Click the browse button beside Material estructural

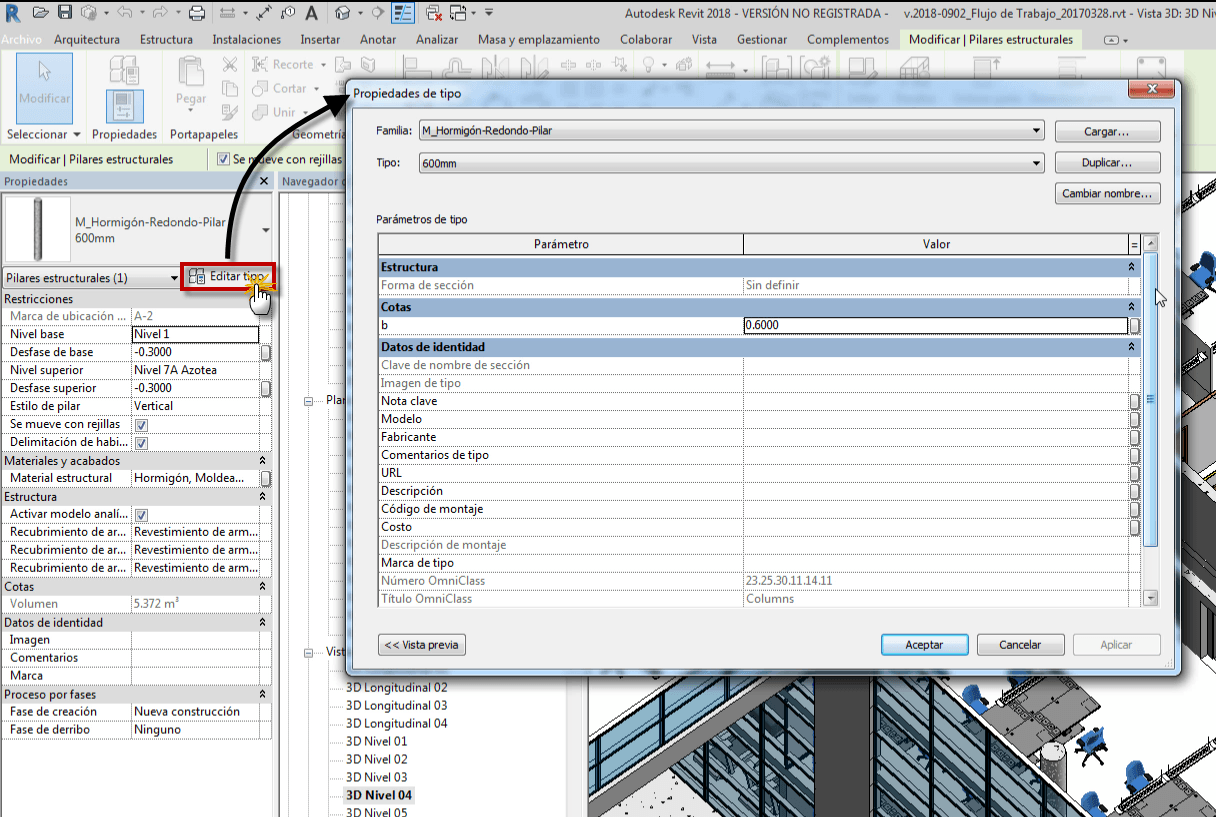pos(265,479)
